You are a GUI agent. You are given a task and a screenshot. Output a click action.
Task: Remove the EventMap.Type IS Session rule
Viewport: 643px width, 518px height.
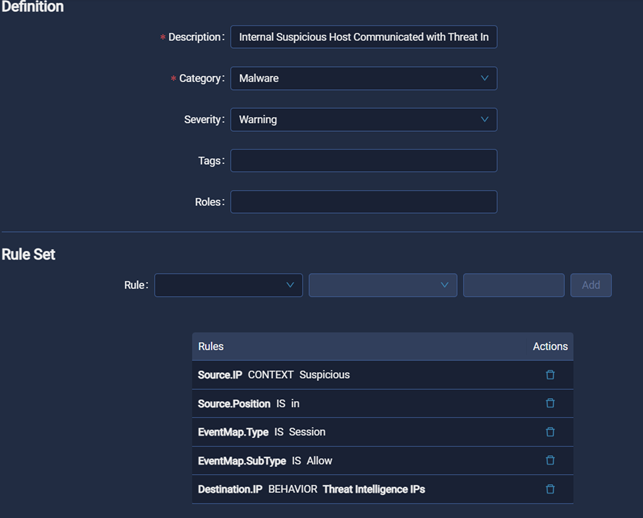pos(550,432)
